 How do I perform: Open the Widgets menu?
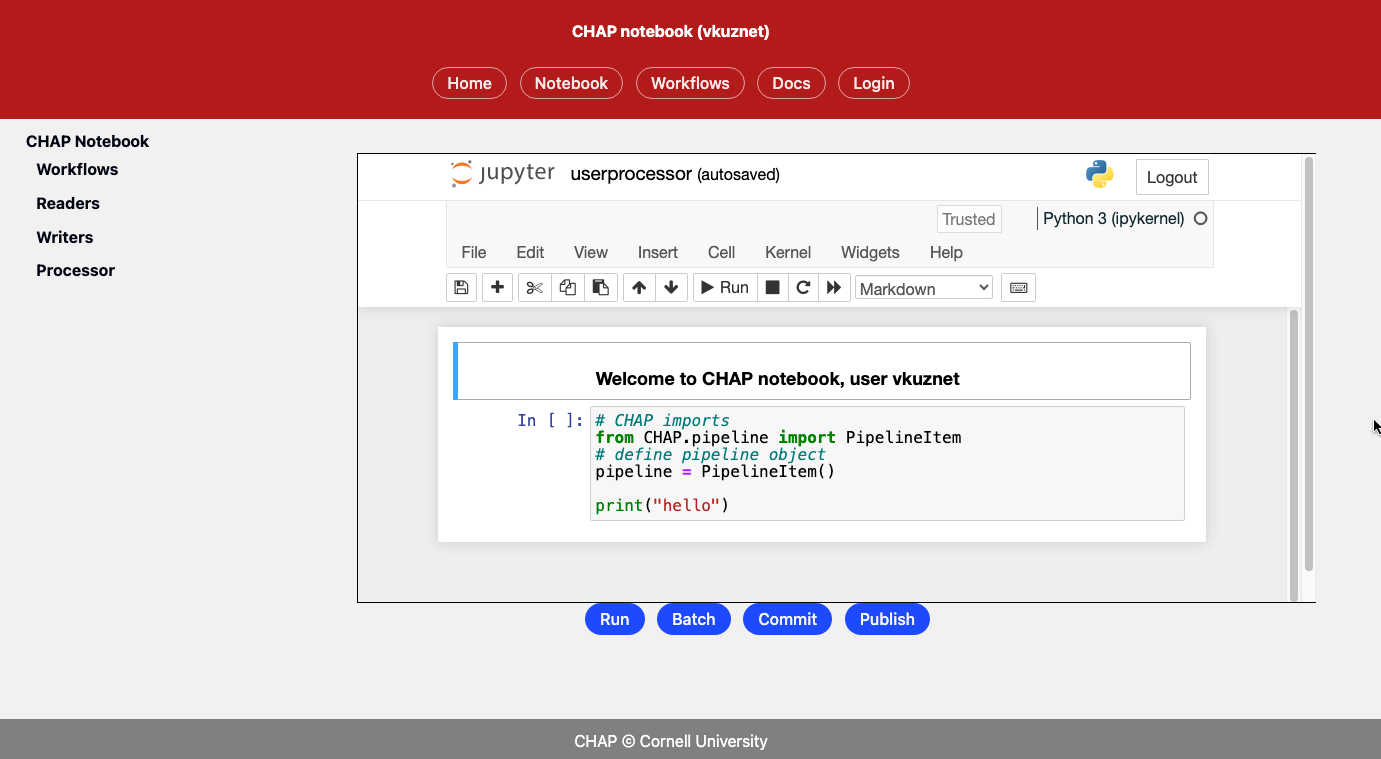[x=870, y=252]
